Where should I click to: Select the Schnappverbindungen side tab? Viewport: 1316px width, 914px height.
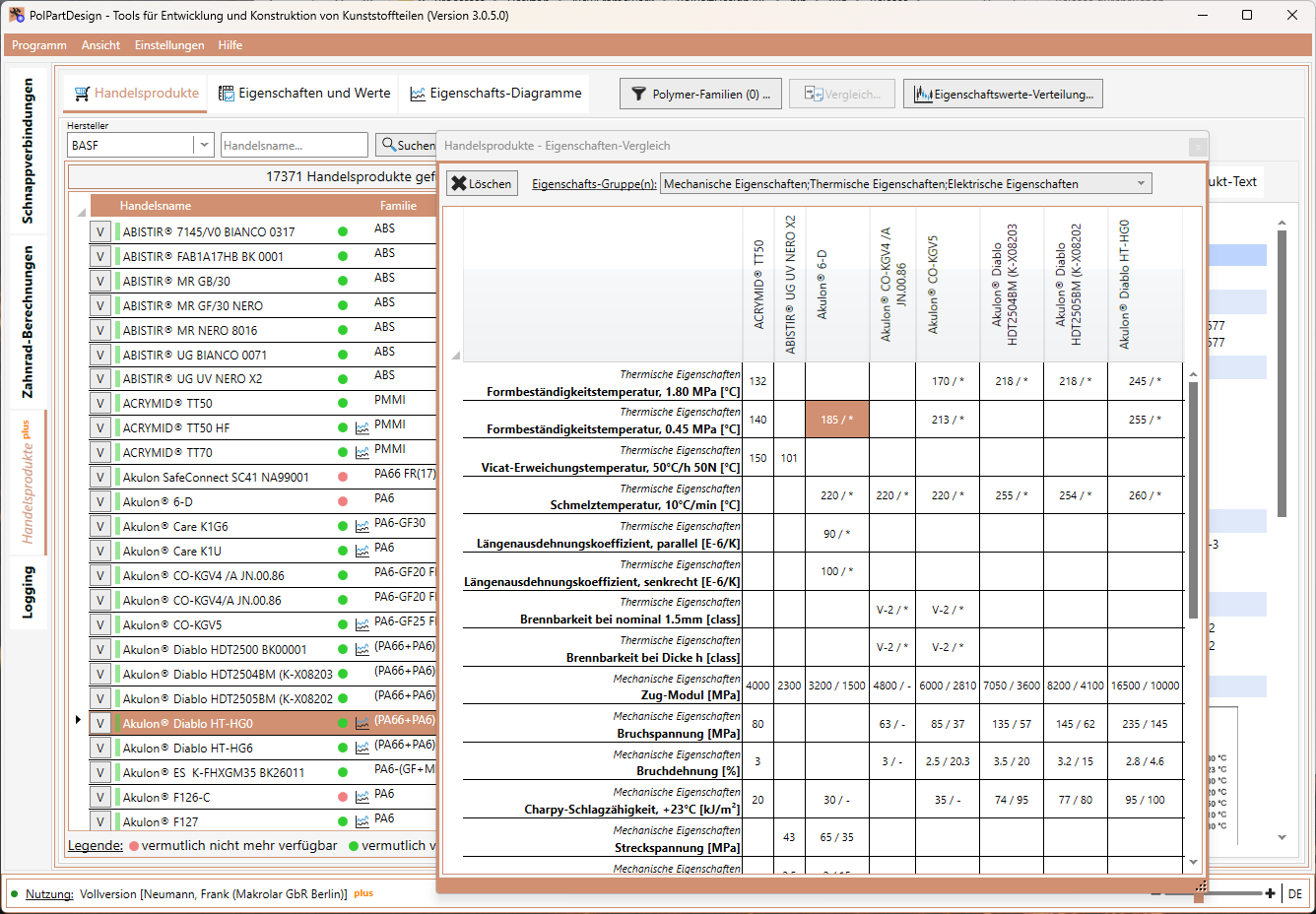(28, 150)
